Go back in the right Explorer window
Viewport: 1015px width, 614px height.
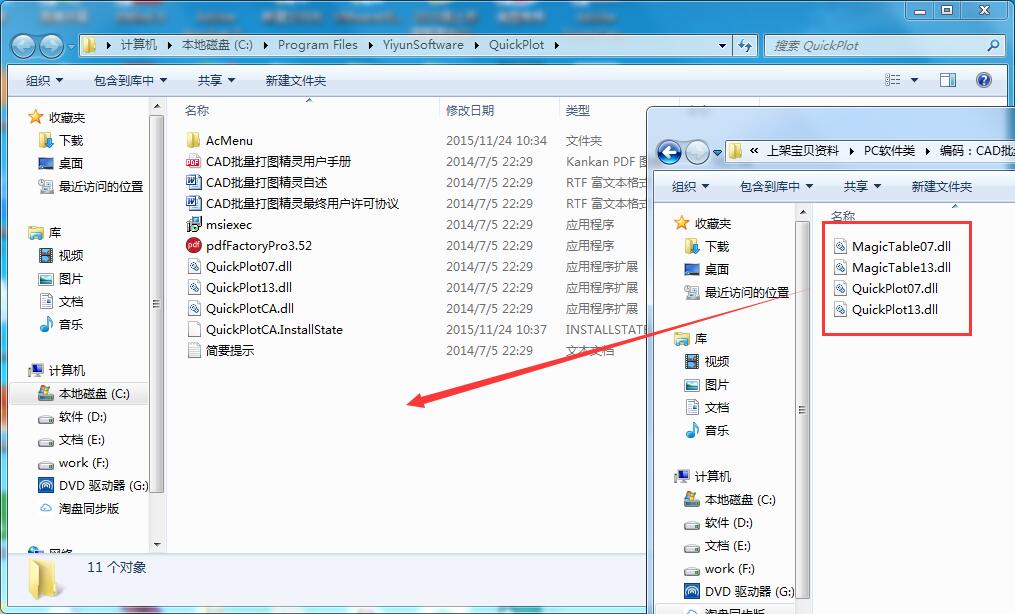(669, 153)
